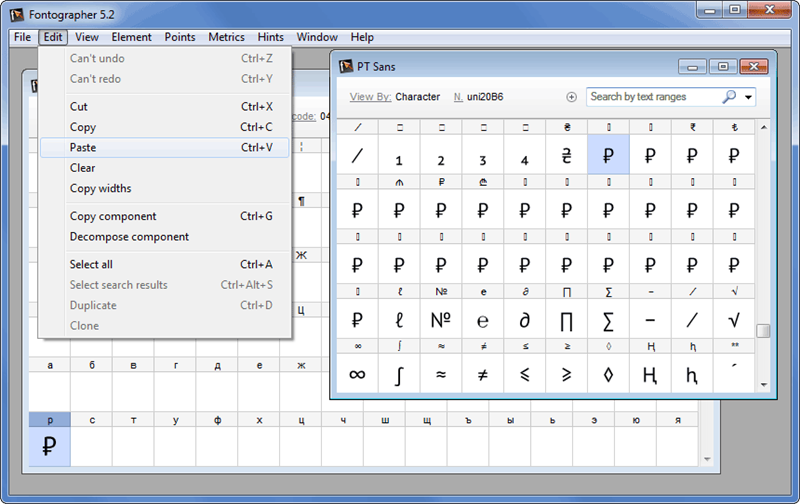Click the ruble glyph in the р slot

tap(49, 446)
